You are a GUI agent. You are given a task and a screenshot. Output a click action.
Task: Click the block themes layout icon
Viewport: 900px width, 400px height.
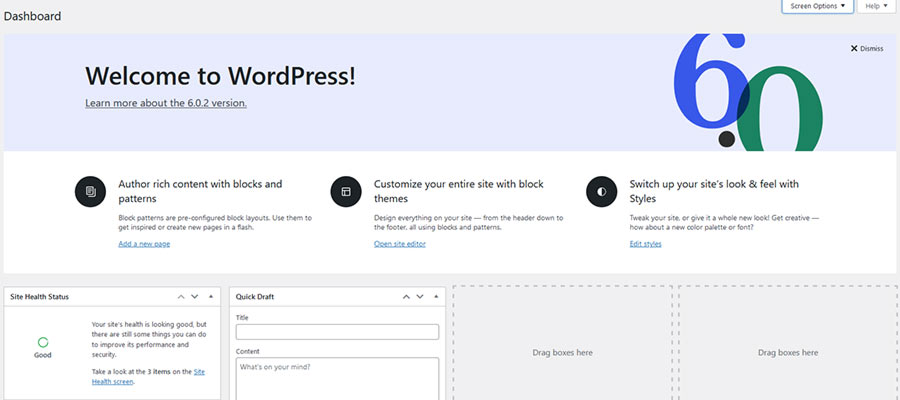click(x=346, y=191)
